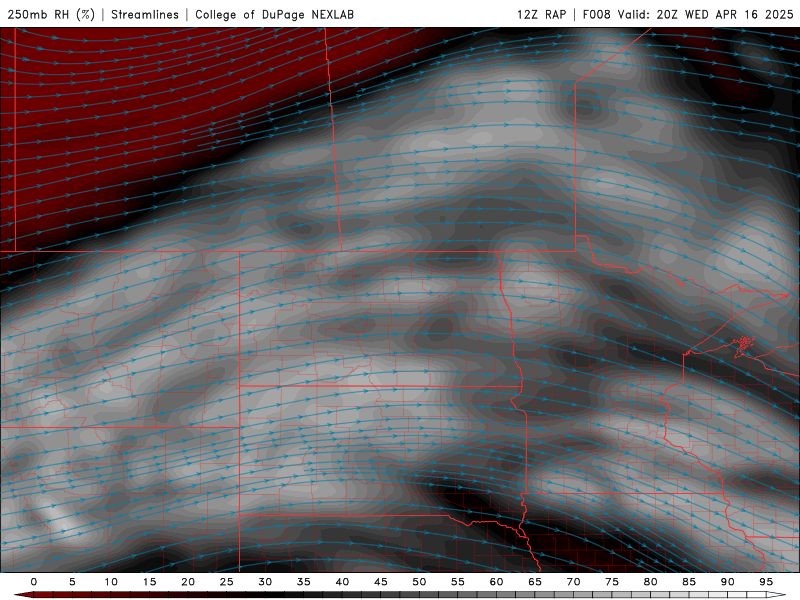
Task: Click the color scale label "80"
Action: tap(651, 582)
